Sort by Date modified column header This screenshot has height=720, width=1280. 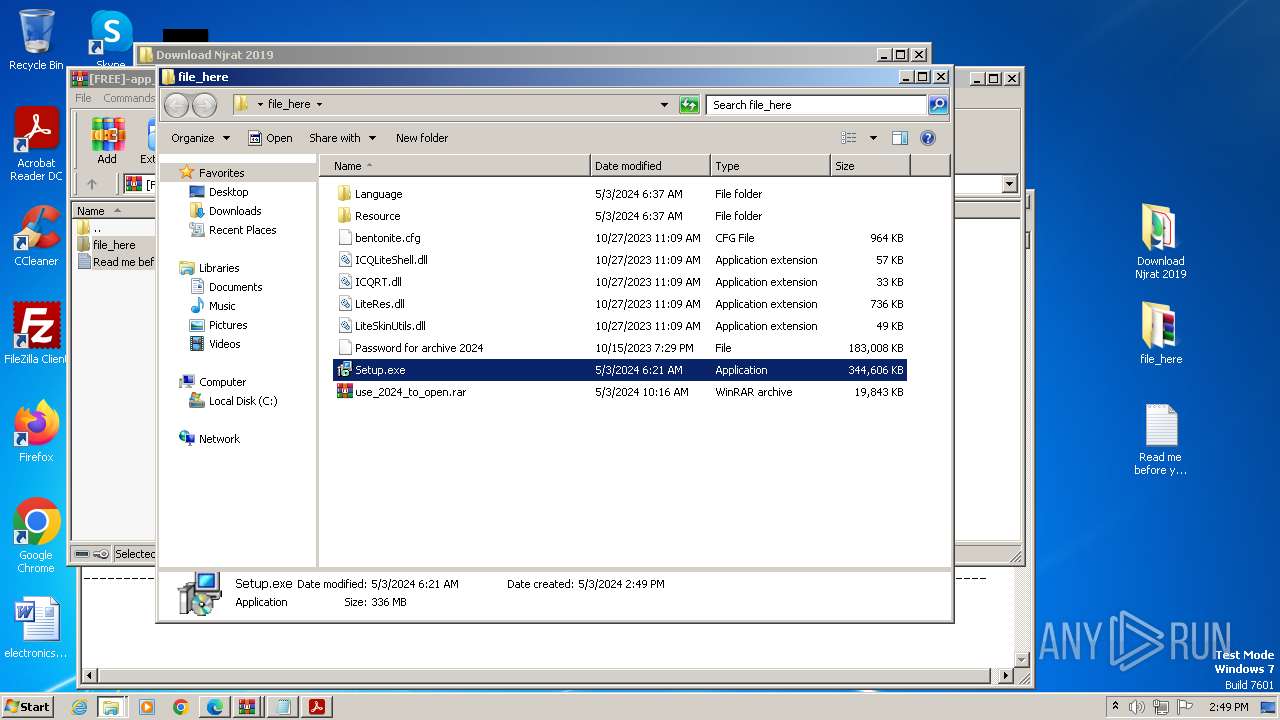[x=650, y=166]
